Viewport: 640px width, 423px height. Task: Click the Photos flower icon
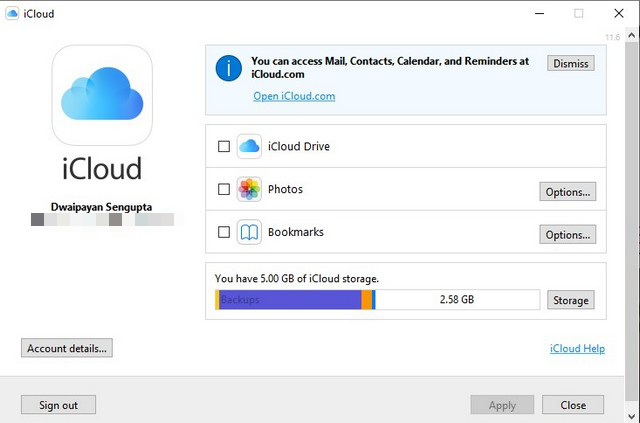coord(249,189)
